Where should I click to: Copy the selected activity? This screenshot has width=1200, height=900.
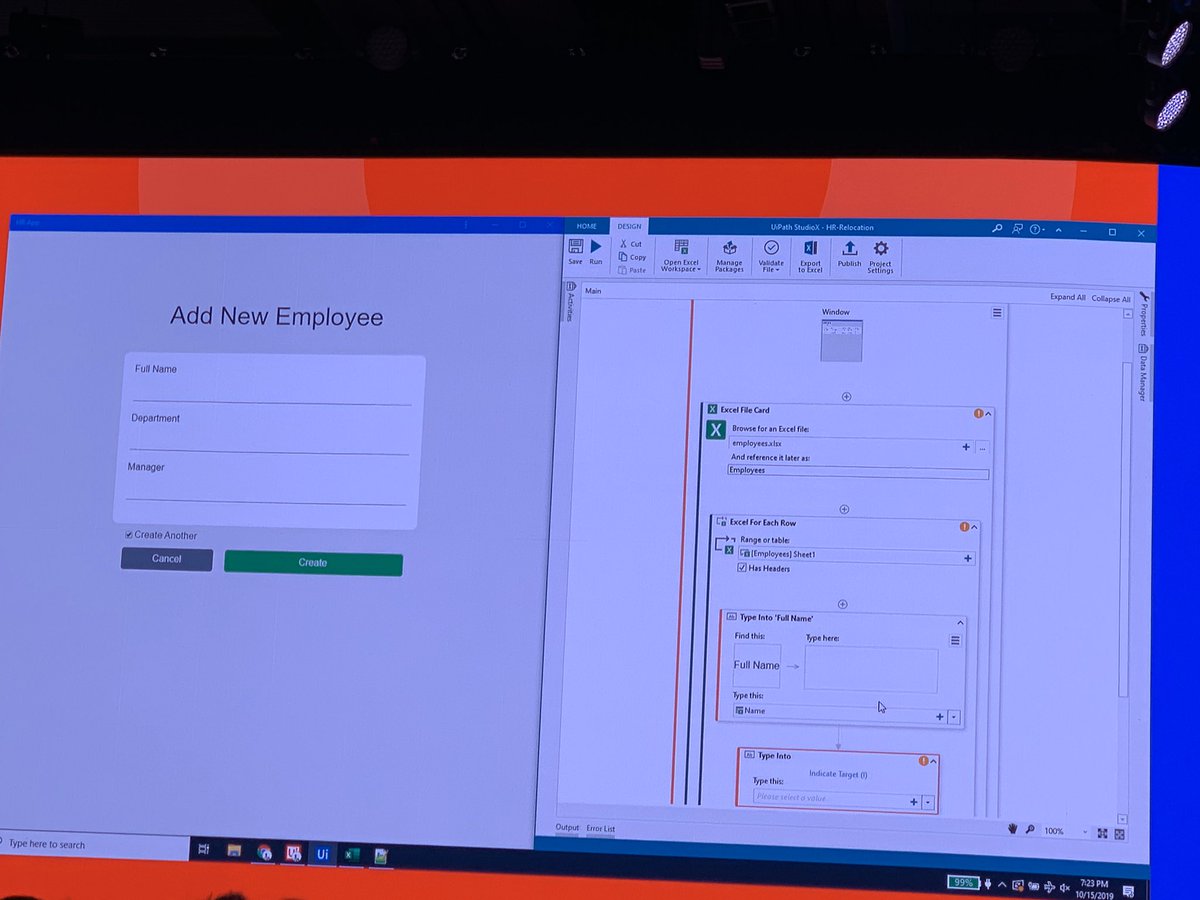[x=631, y=257]
